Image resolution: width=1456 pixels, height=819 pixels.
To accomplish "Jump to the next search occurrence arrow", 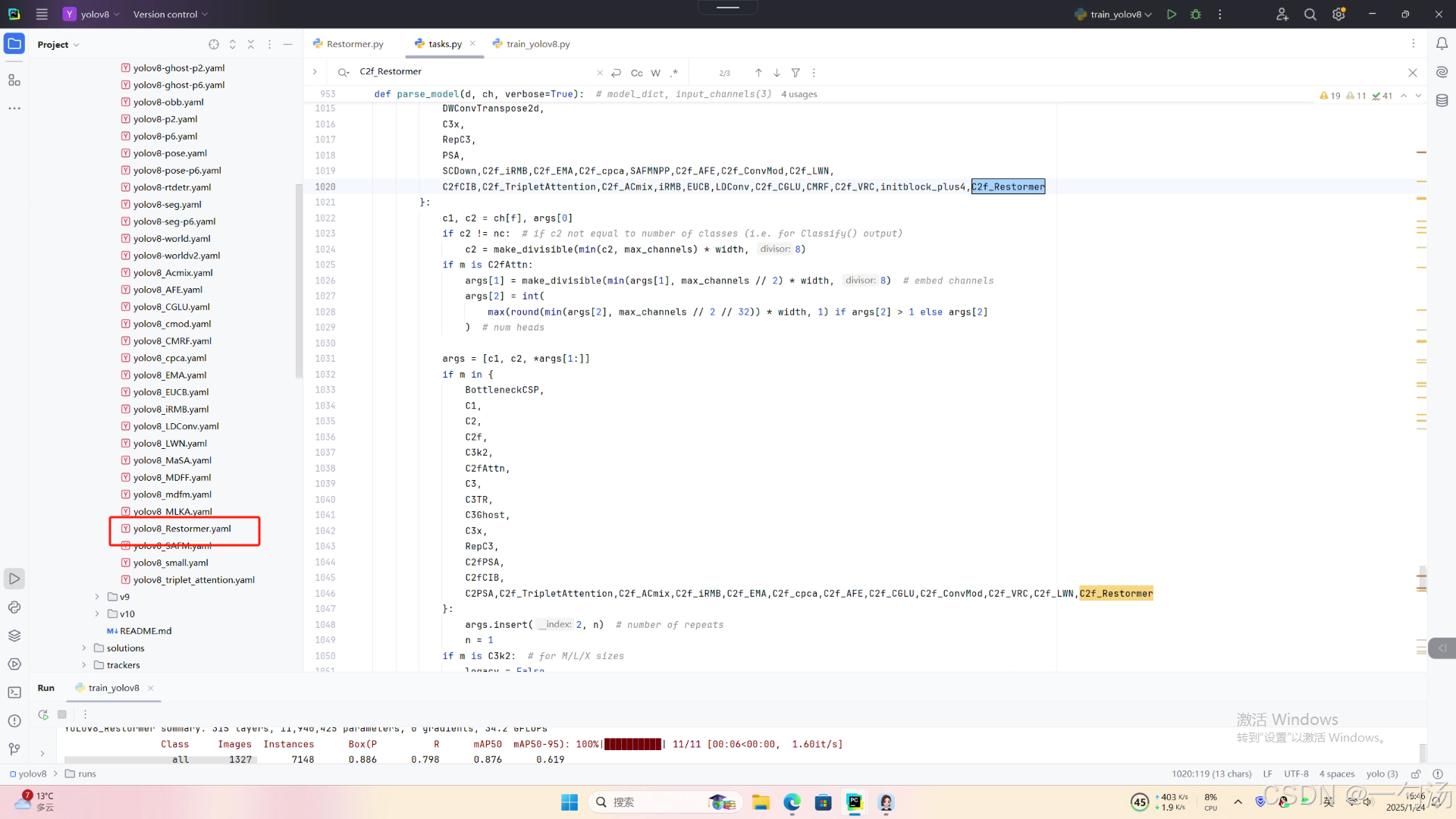I will pyautogui.click(x=777, y=73).
